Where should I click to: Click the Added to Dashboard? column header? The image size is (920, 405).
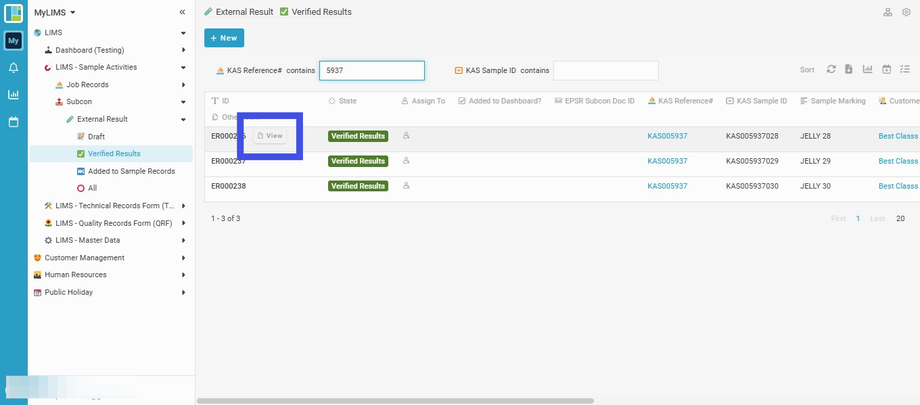tap(499, 101)
